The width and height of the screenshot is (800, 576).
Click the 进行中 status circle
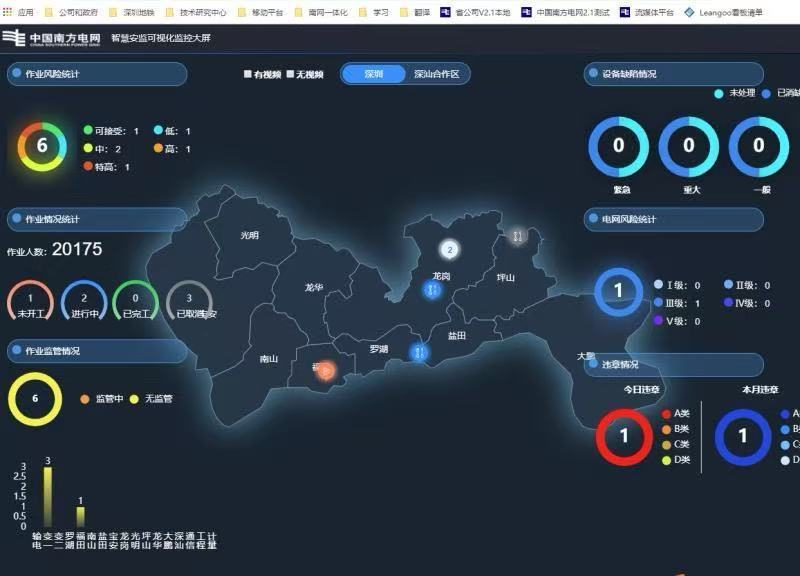[84, 302]
